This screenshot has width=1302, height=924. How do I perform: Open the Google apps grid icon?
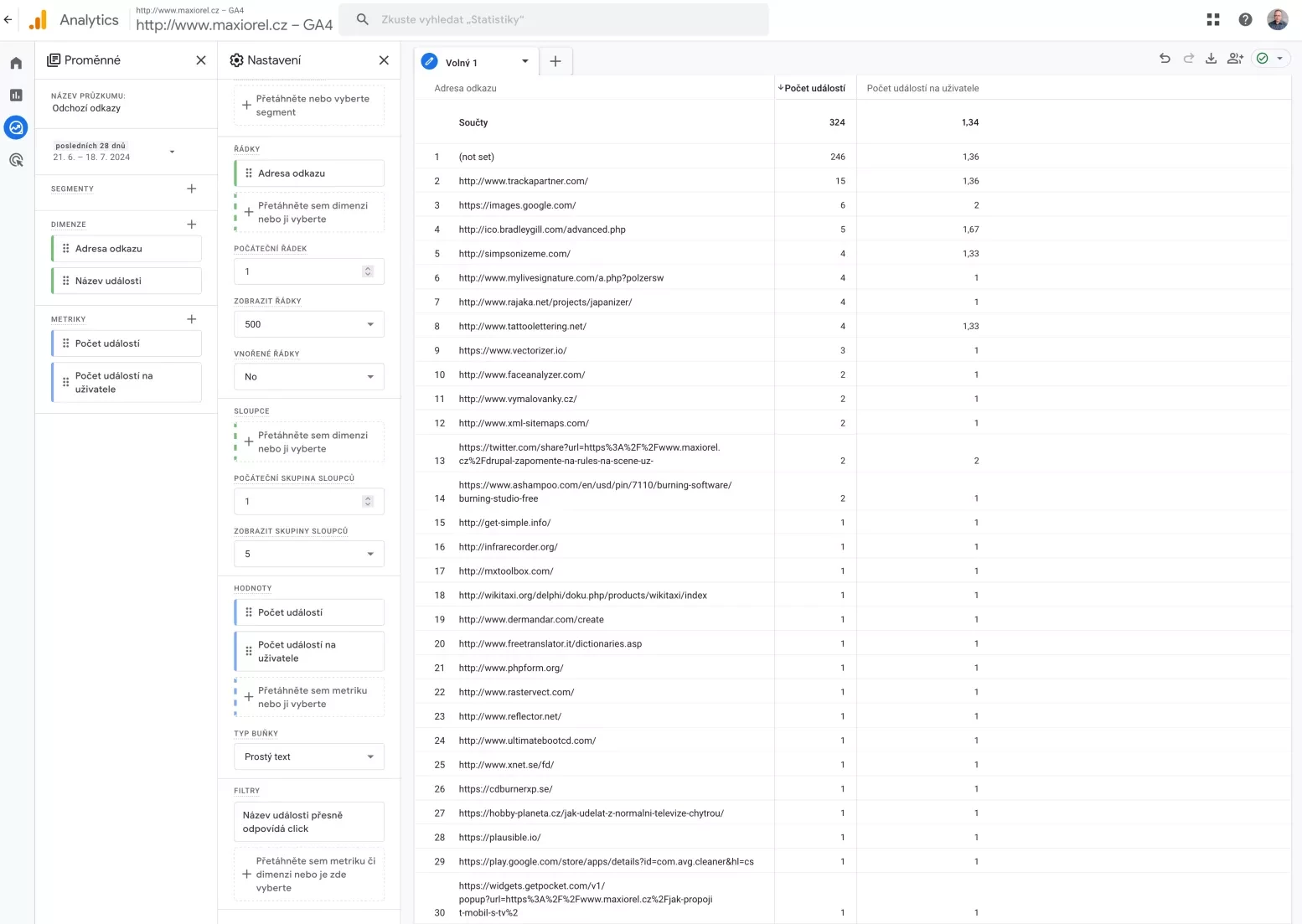1212,19
